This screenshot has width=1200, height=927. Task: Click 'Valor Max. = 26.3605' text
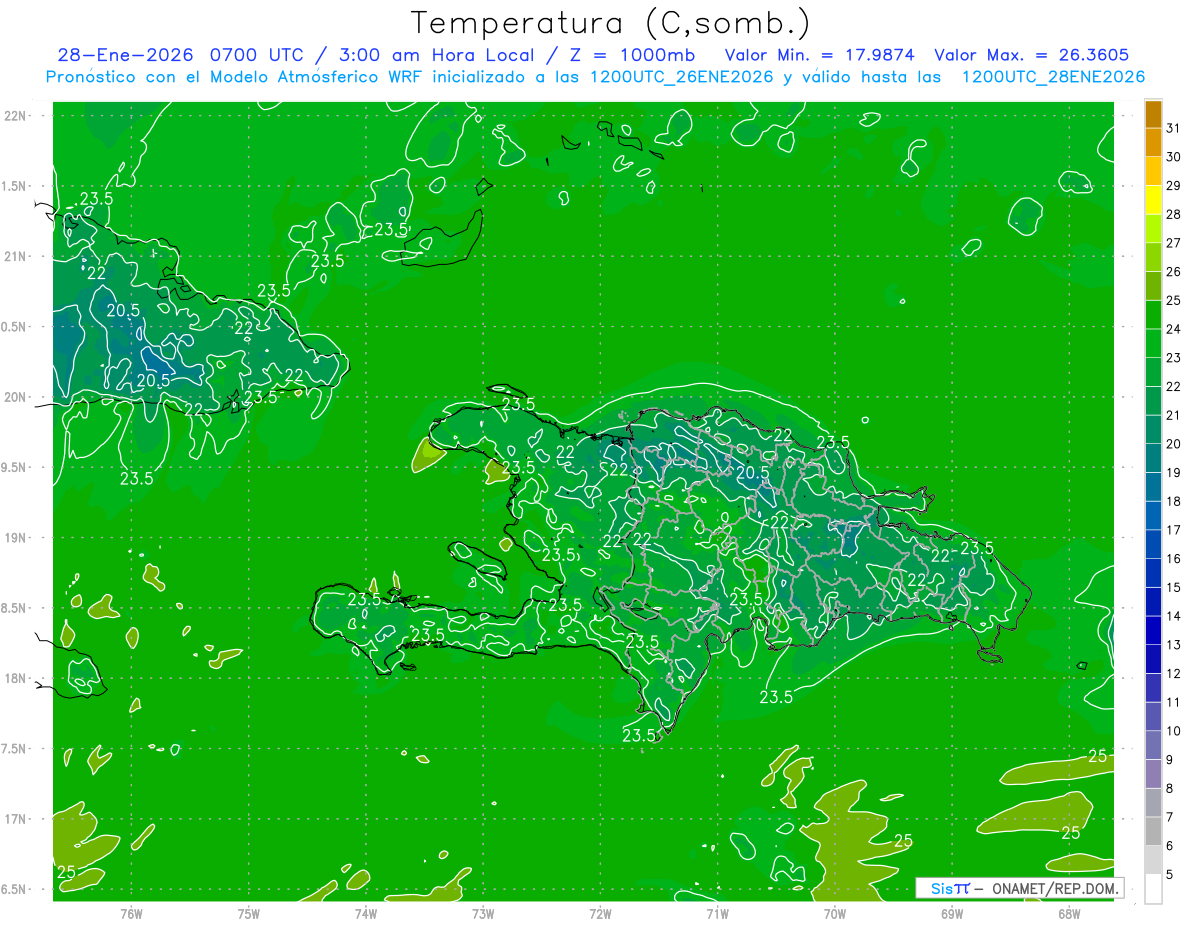(1032, 55)
